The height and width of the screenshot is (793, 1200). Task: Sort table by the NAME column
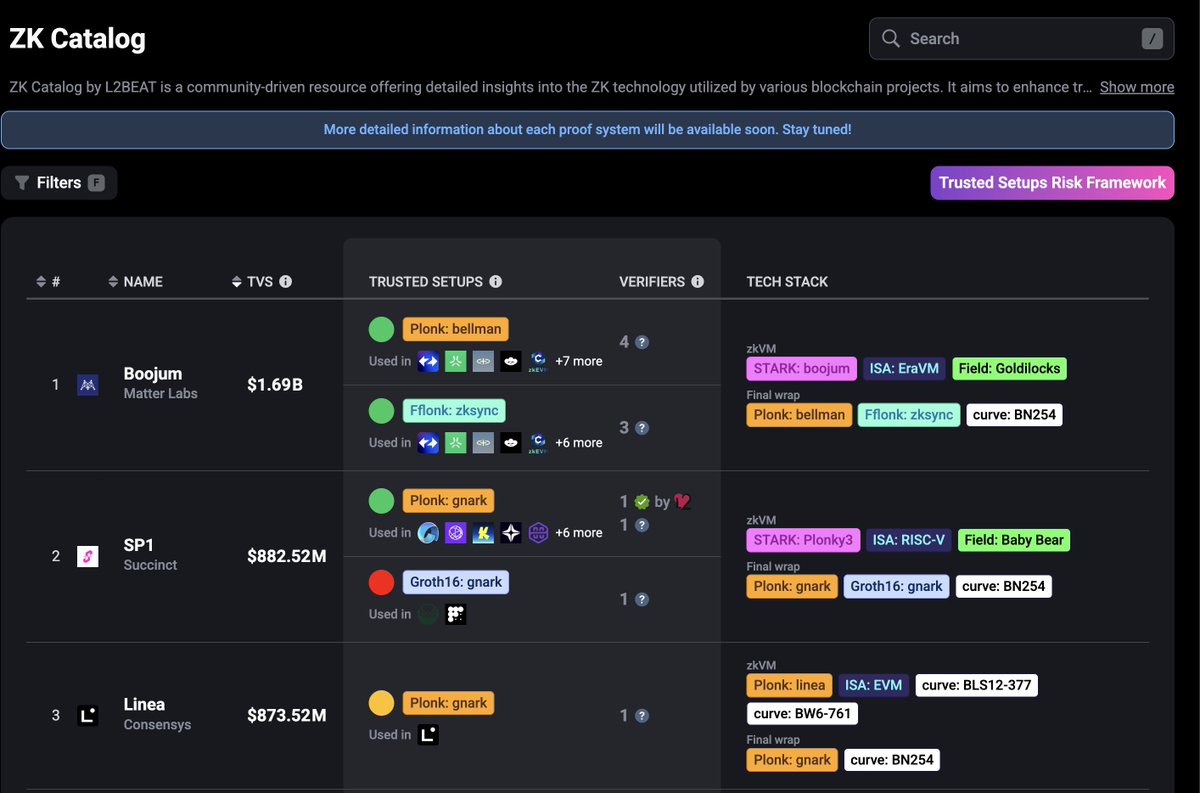click(135, 282)
